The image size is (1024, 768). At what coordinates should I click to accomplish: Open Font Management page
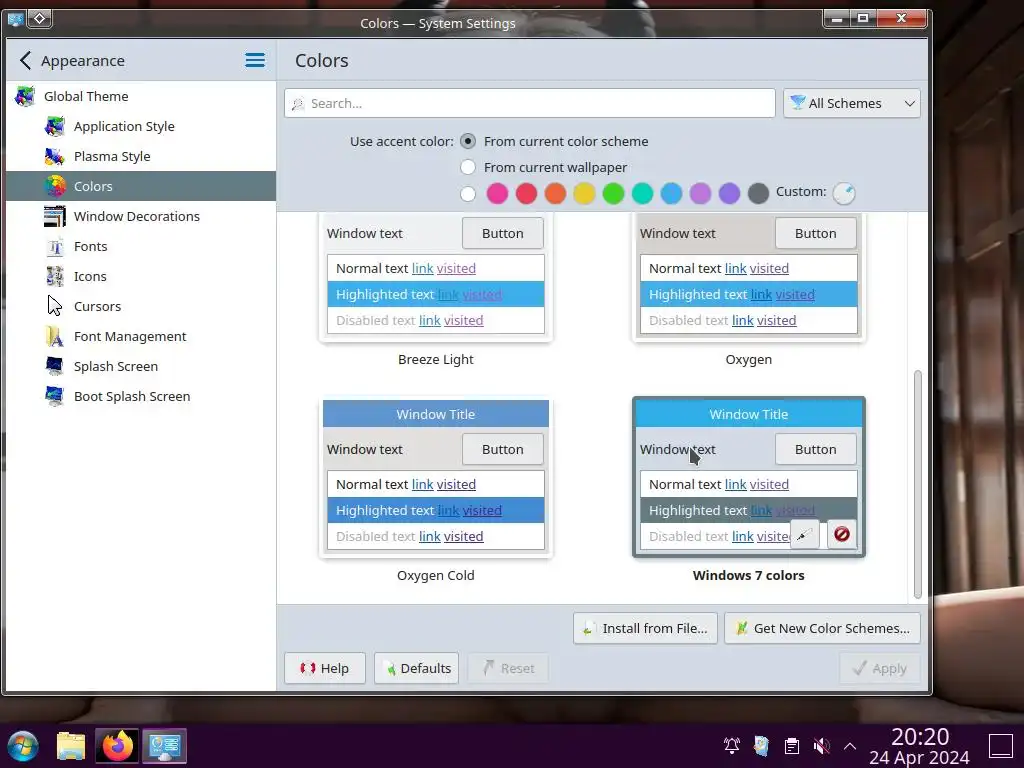click(x=141, y=337)
